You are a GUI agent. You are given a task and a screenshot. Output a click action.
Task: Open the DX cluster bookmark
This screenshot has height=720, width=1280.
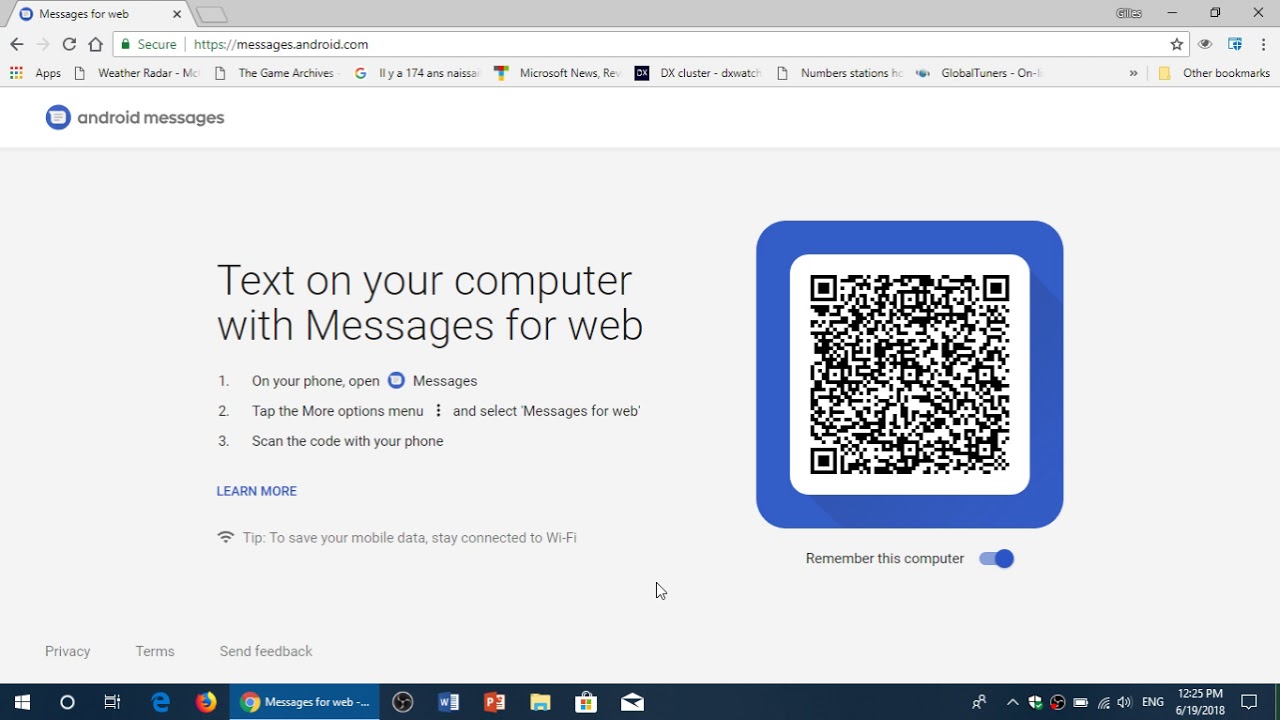(699, 73)
